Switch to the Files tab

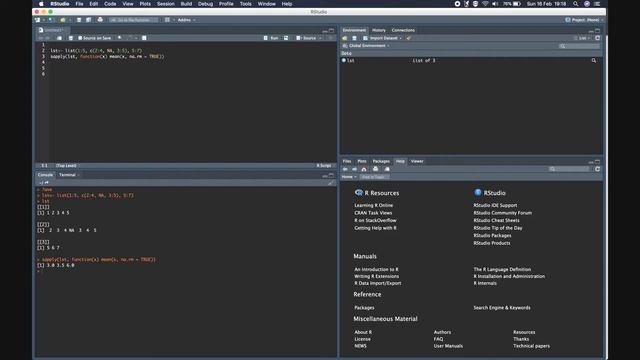tap(347, 161)
